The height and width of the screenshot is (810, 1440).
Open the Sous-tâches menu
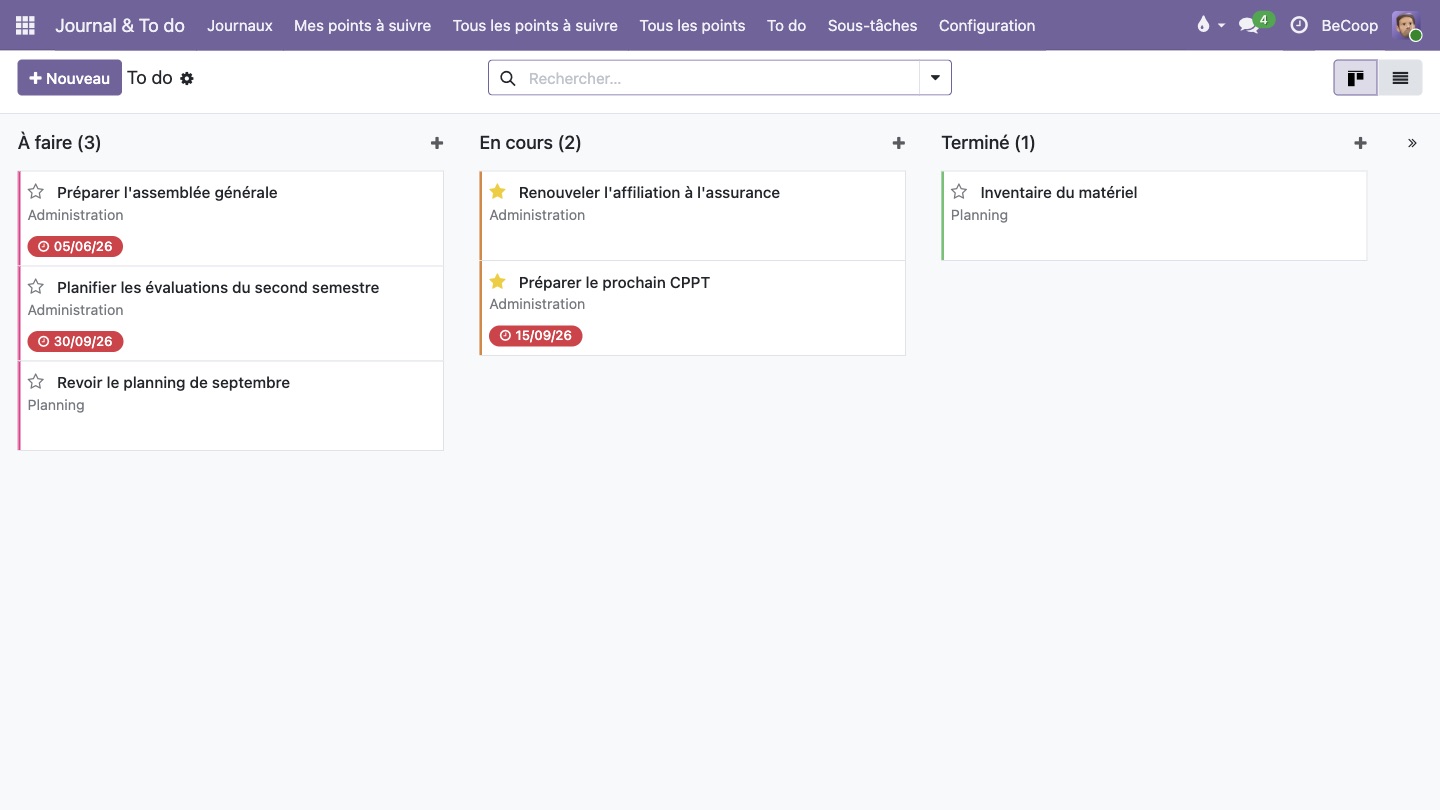click(872, 25)
